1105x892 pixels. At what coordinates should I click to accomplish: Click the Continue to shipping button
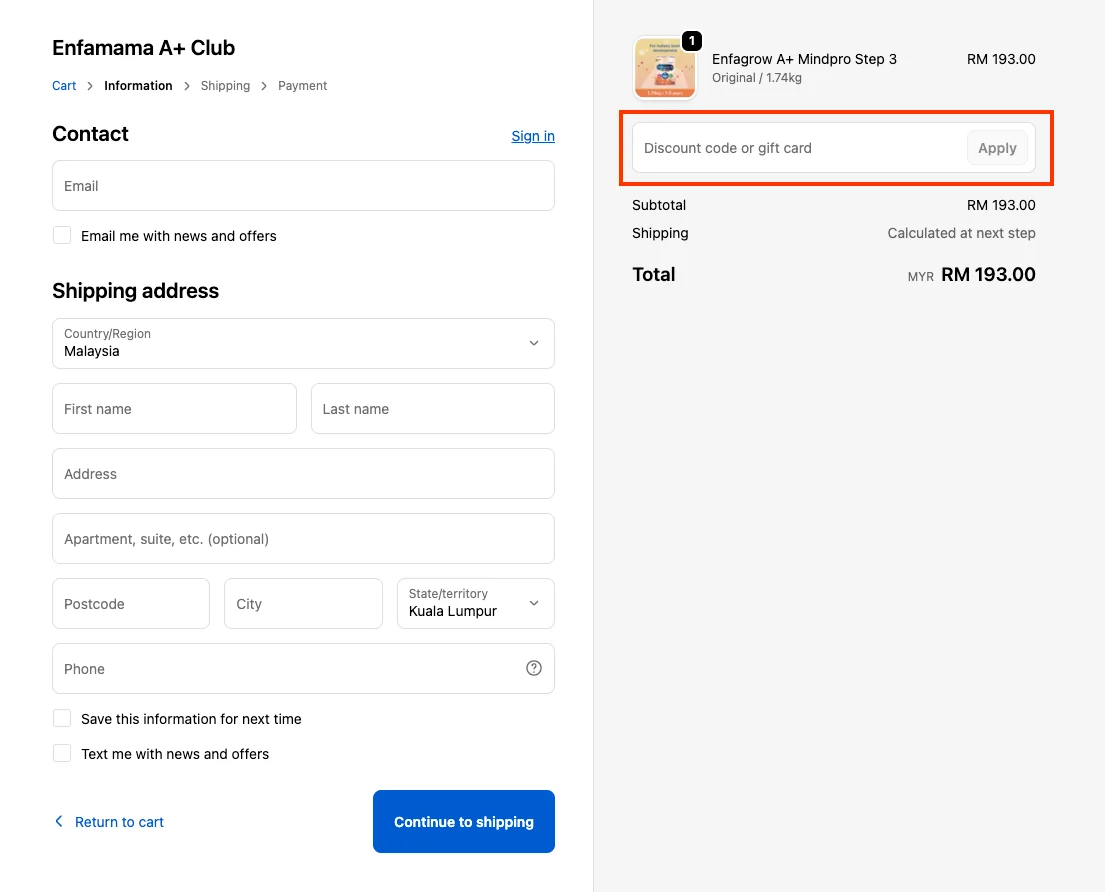point(464,822)
